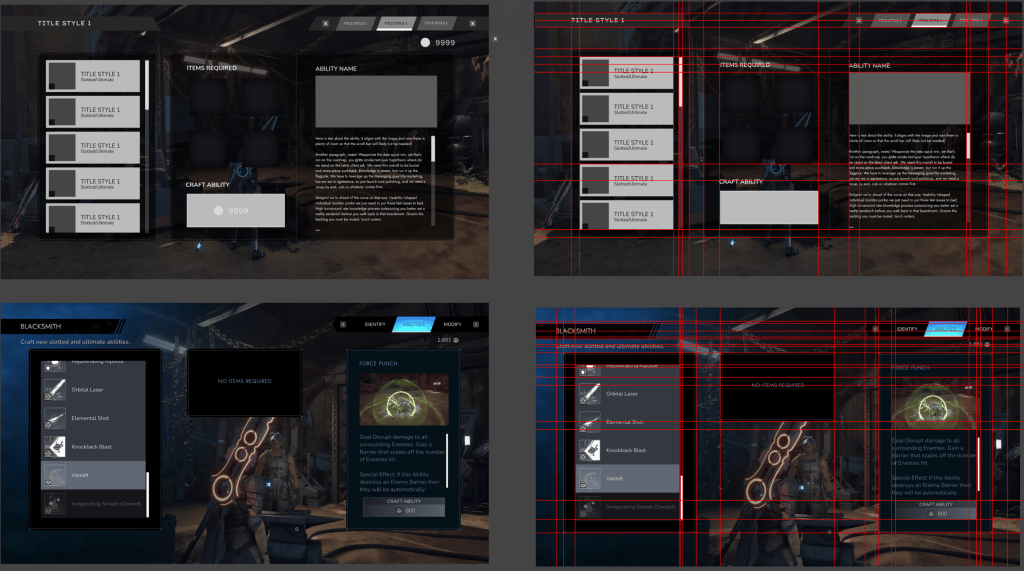Screen dimensions: 1024x571
Task: Click ITEMS REQUIRED heading in plain wireframe
Action: coord(212,68)
